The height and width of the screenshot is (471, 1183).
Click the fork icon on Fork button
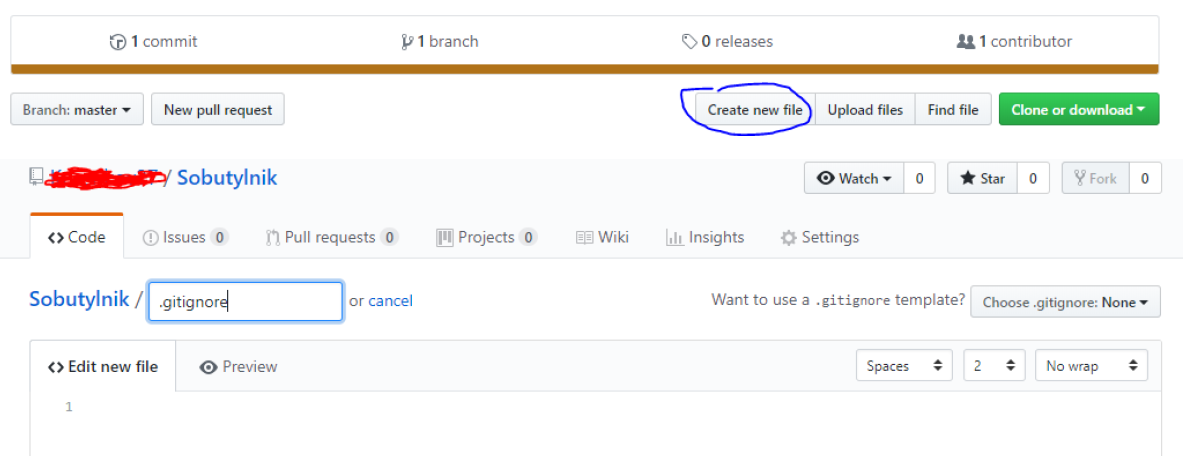1080,178
